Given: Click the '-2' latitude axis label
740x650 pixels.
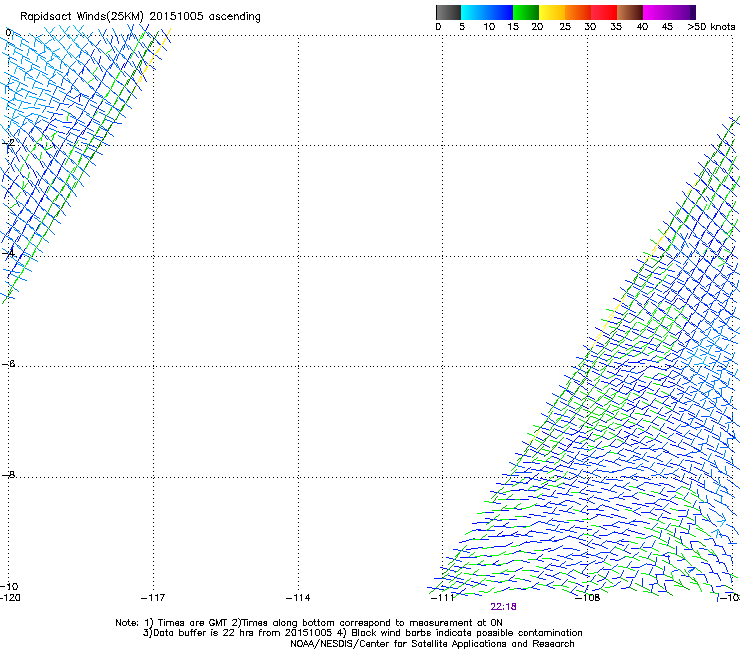Looking at the screenshot, I should [x=8, y=143].
